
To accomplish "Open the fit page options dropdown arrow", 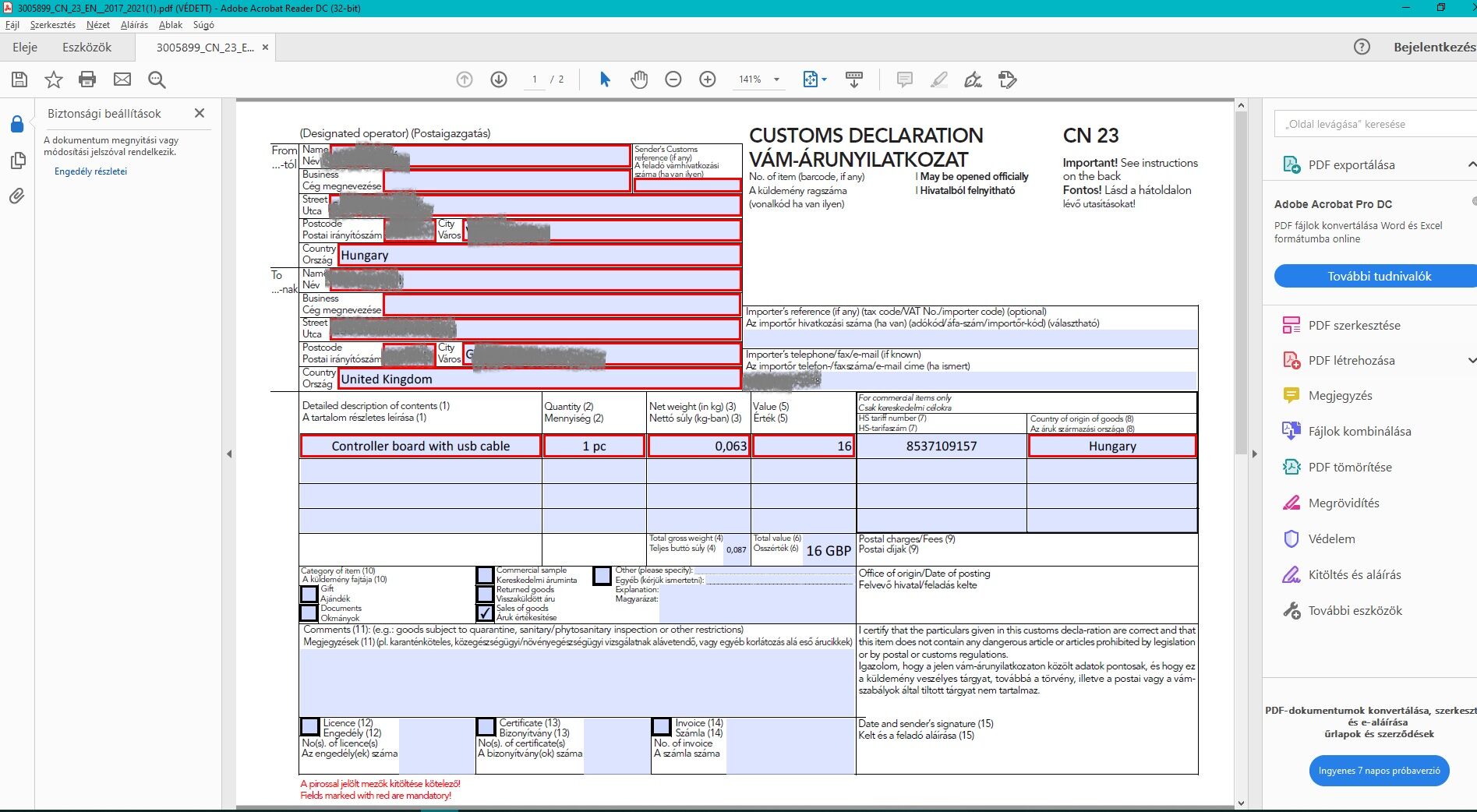I will coord(824,79).
